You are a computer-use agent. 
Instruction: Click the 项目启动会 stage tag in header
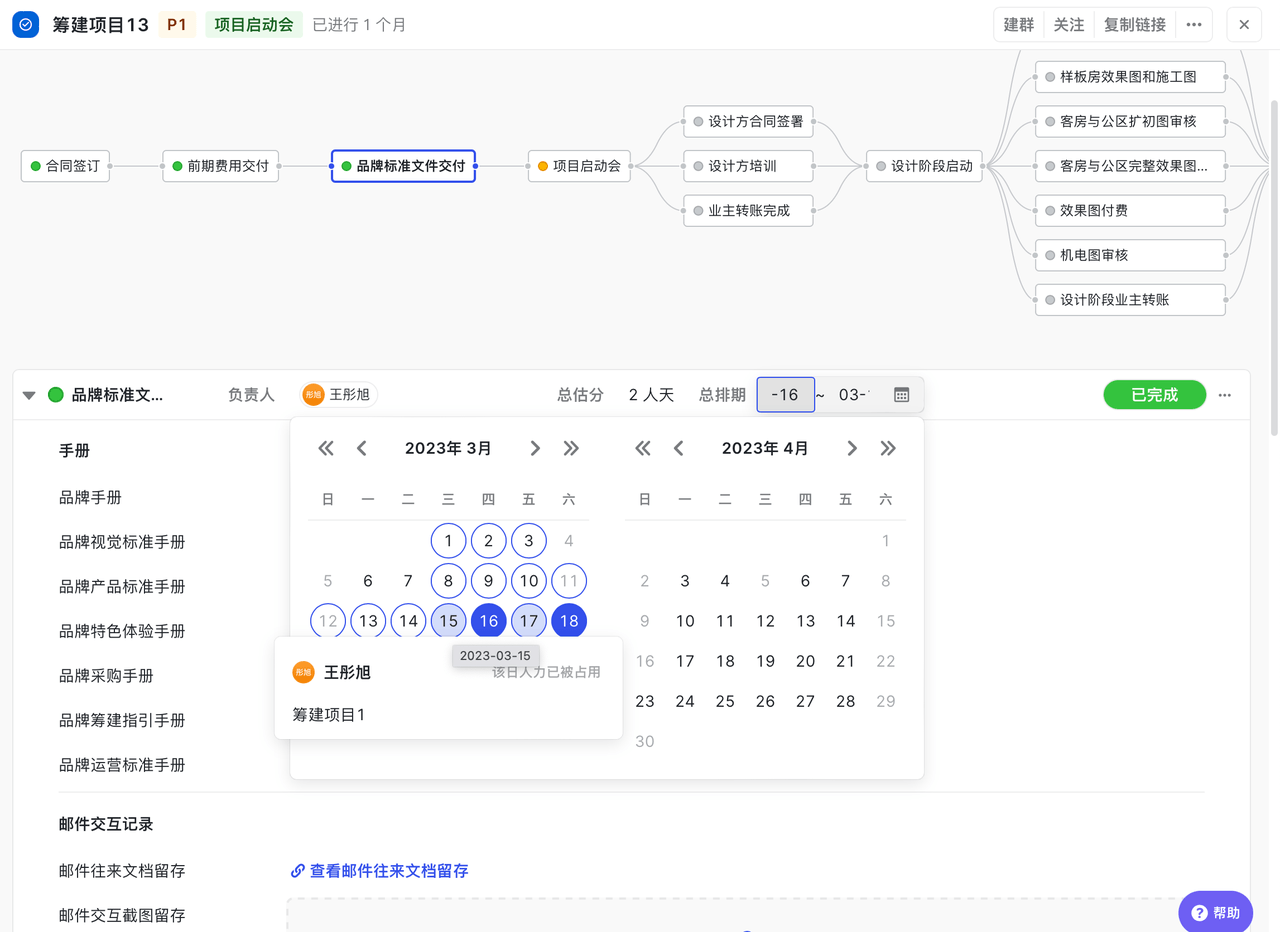pos(254,25)
